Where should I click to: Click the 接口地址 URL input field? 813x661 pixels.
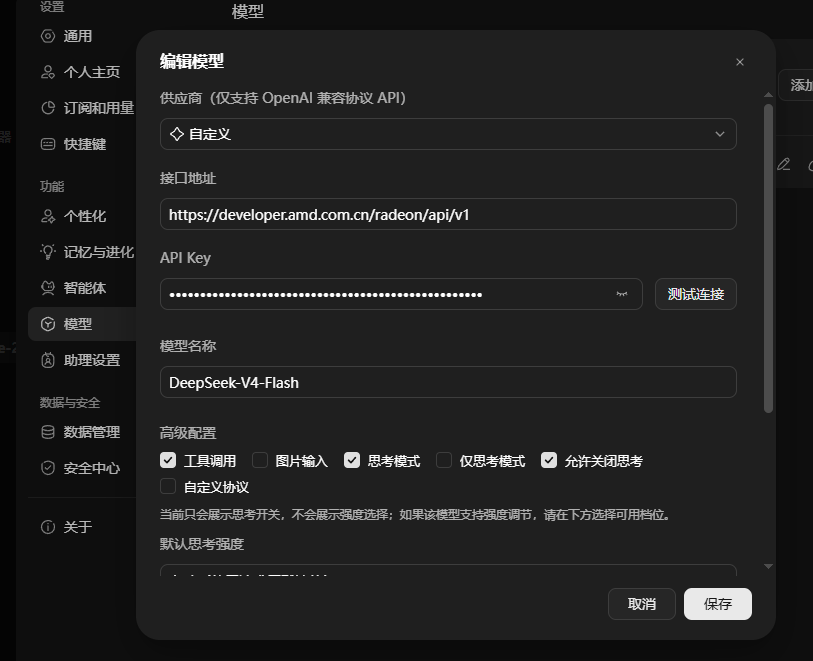coord(448,214)
